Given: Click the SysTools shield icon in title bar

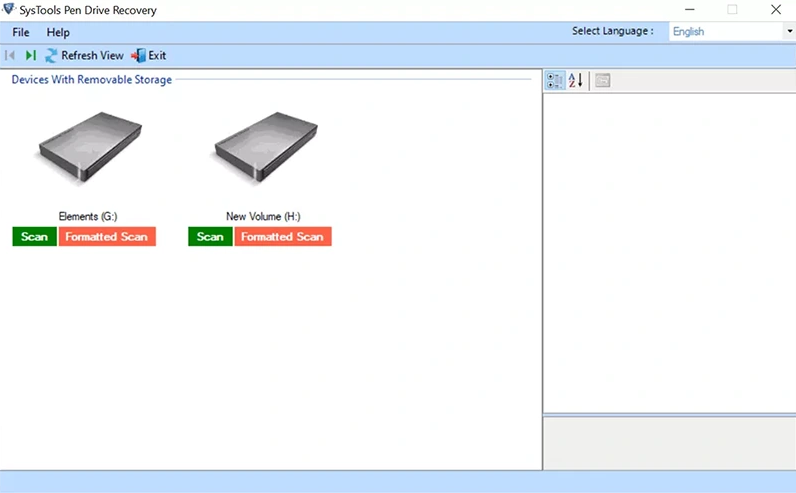Looking at the screenshot, I should point(9,9).
